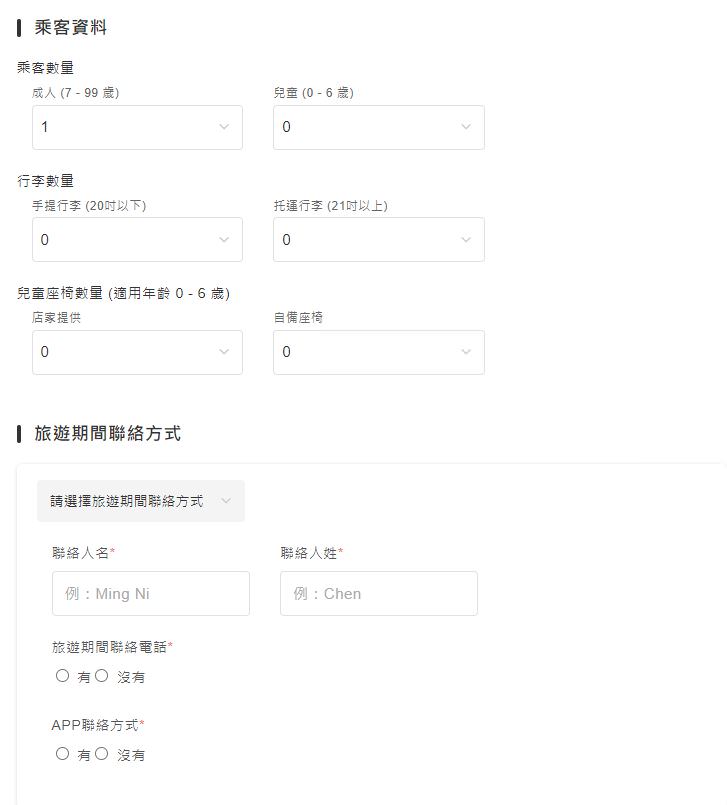The width and height of the screenshot is (727, 805).
Task: Click the 聯絡人名 input field
Action: (150, 593)
